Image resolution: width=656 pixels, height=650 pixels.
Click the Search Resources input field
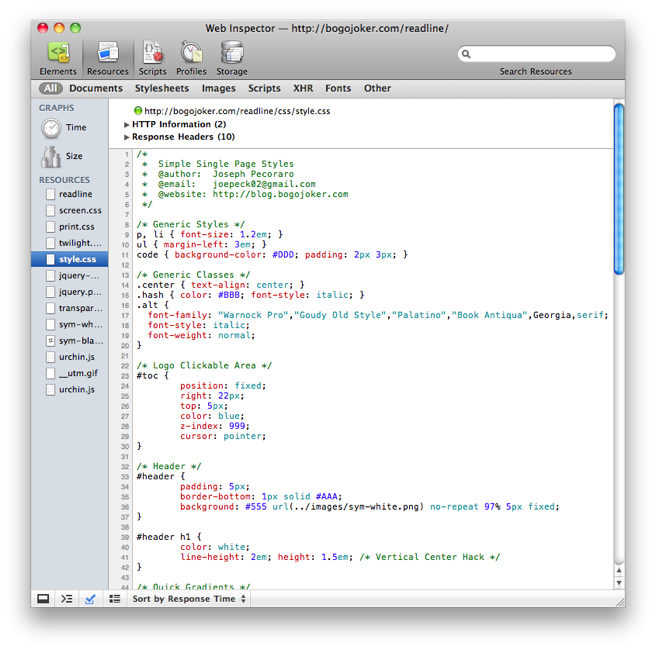coord(537,54)
